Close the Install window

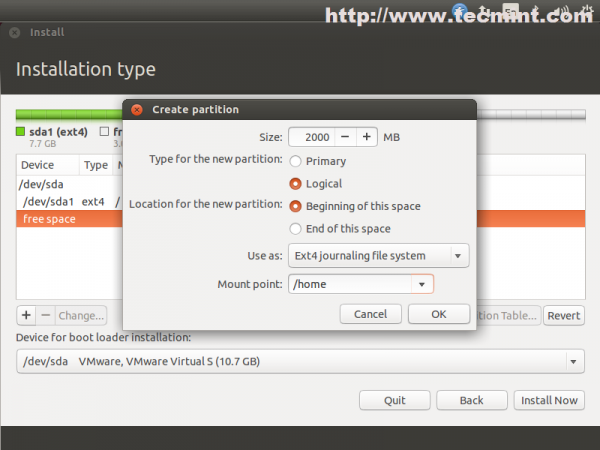(15, 33)
